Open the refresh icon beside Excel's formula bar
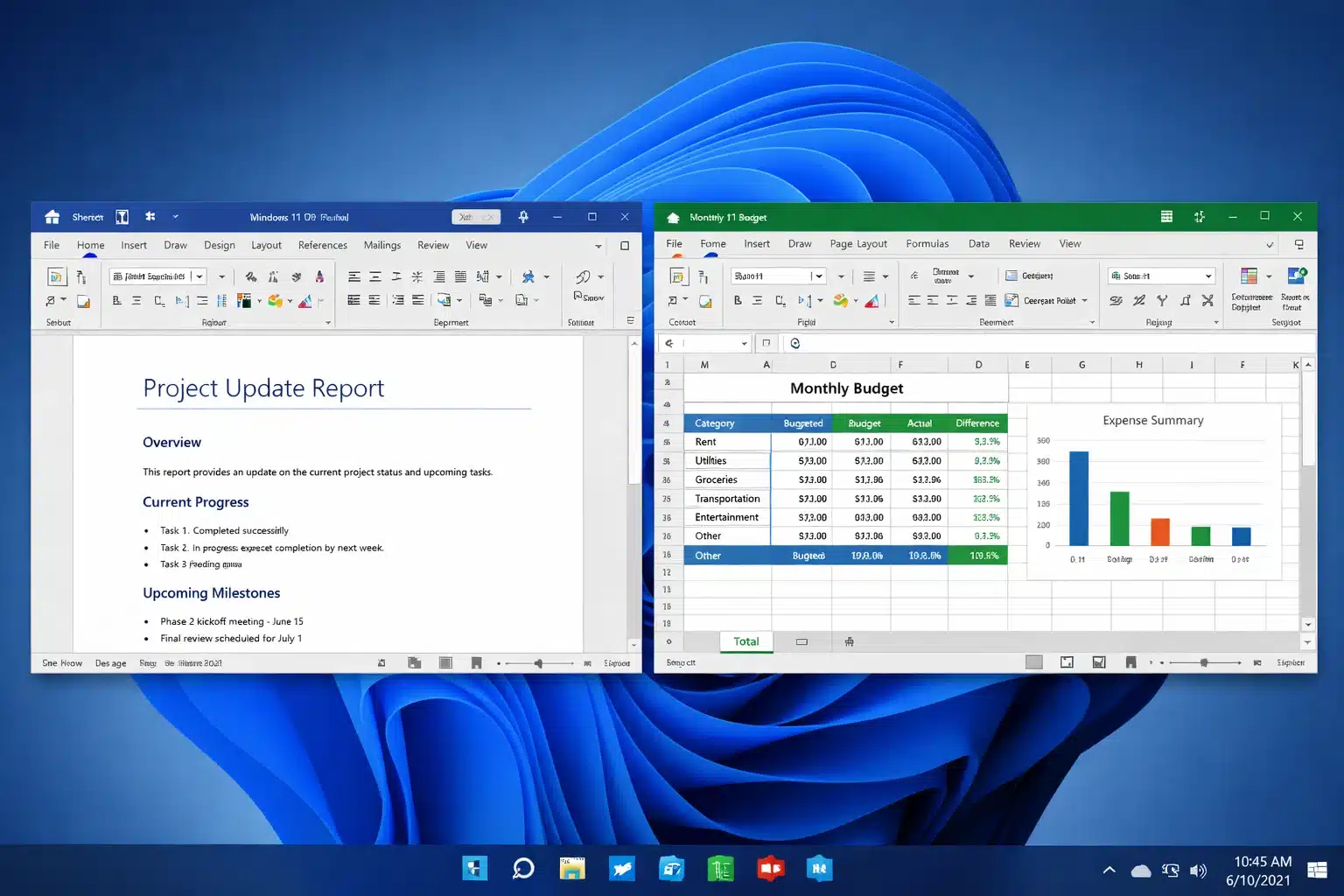 point(794,342)
